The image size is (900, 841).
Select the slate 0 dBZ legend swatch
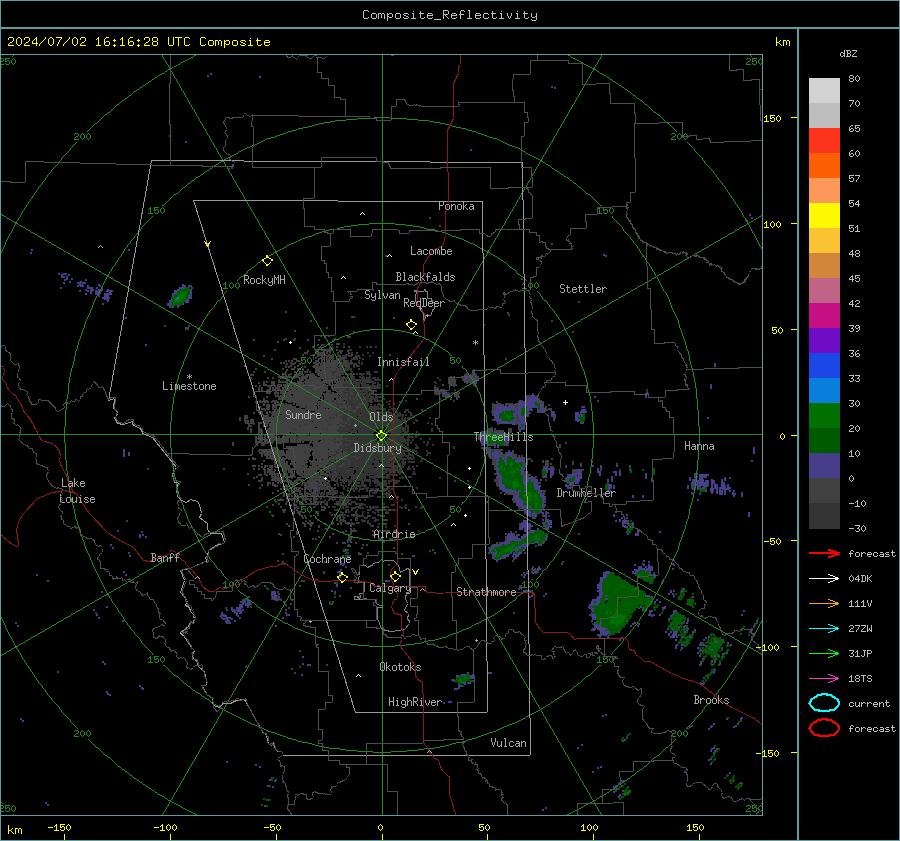tap(824, 466)
